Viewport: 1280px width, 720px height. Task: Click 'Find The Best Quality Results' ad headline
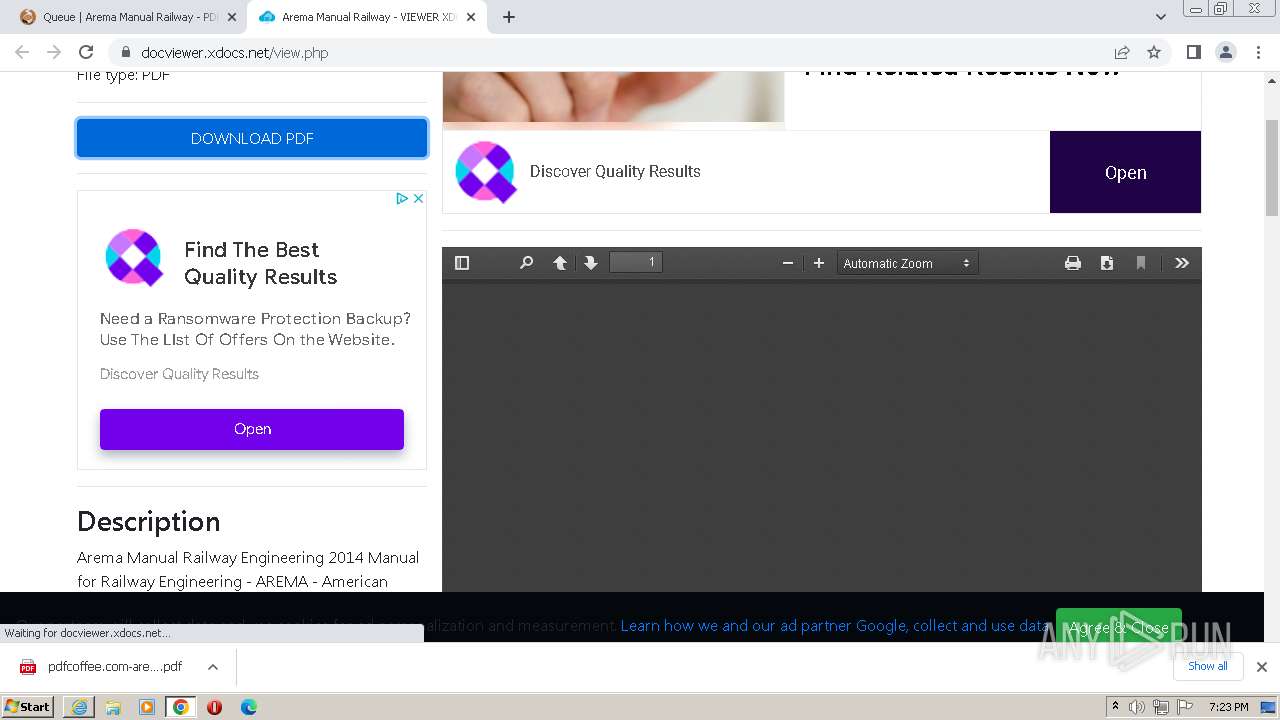click(x=260, y=263)
